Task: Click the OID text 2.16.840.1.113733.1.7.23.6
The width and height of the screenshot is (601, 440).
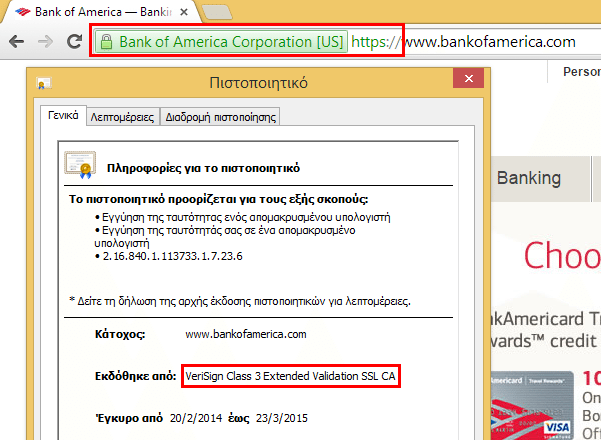Action: [x=172, y=256]
